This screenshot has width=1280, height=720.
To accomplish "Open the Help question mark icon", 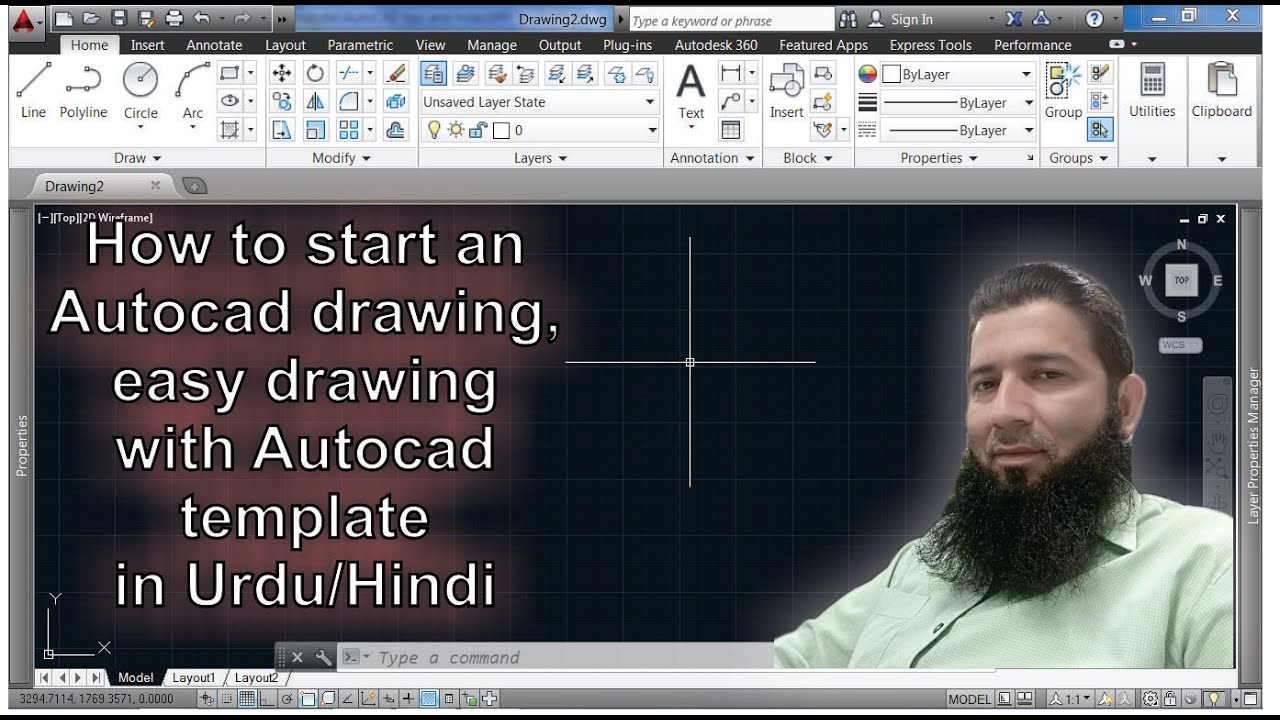I will pyautogui.click(x=1094, y=19).
